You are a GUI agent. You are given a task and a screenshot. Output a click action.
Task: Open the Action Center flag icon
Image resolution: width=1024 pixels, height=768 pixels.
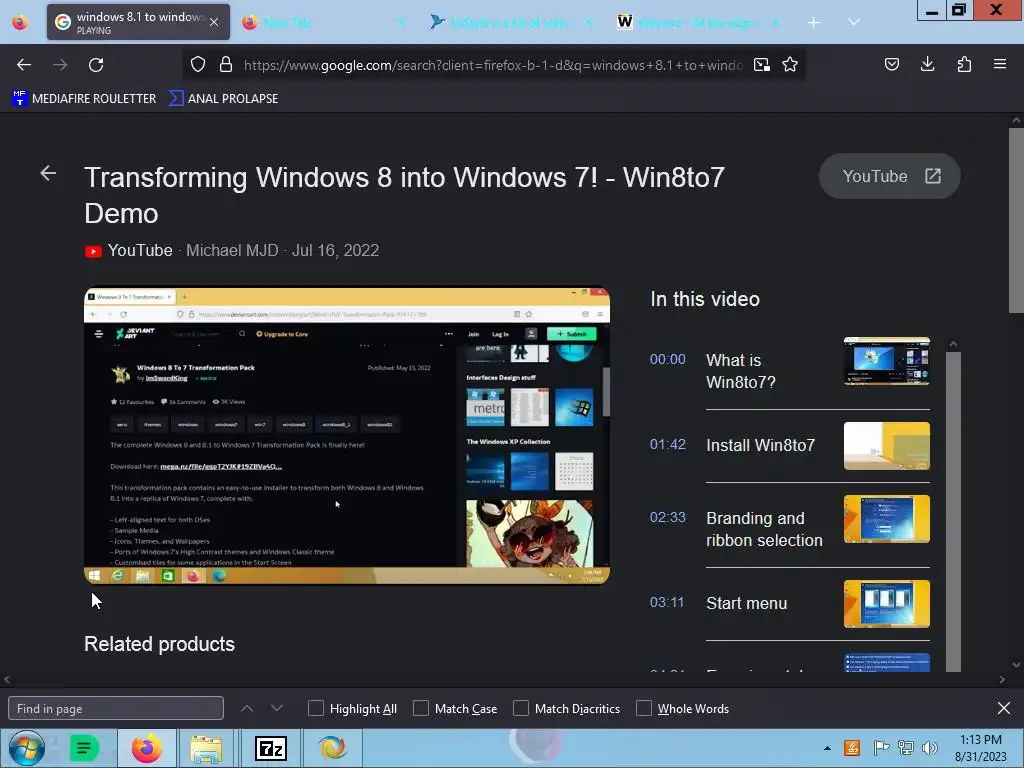tap(881, 748)
